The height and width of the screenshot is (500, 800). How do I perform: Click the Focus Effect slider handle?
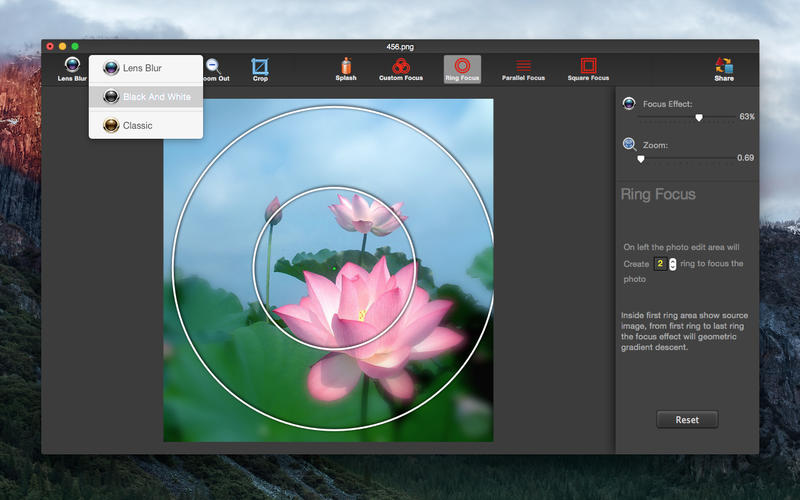pyautogui.click(x=699, y=117)
